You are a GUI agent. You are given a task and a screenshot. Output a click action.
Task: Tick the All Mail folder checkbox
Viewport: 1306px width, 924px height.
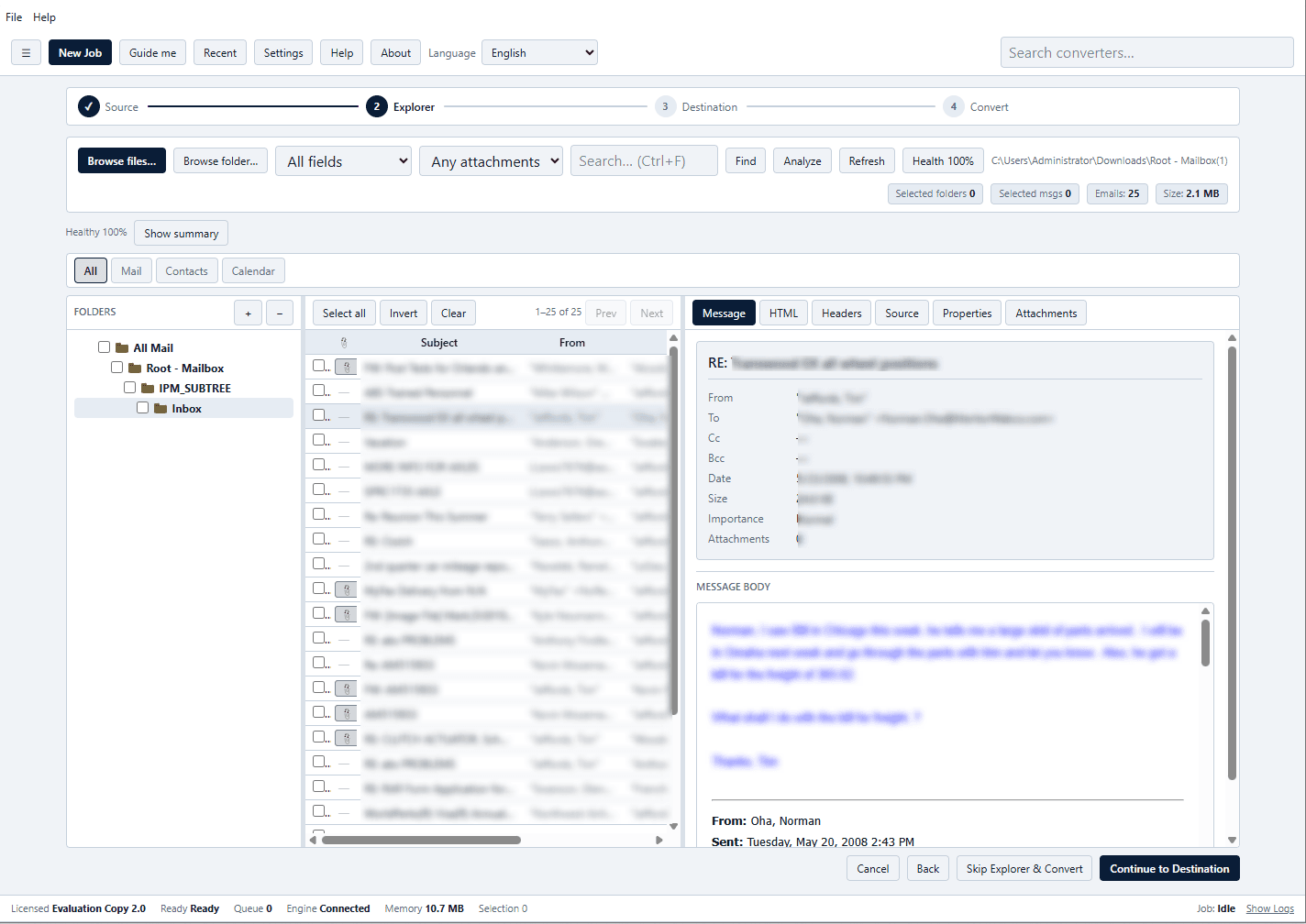pos(105,347)
